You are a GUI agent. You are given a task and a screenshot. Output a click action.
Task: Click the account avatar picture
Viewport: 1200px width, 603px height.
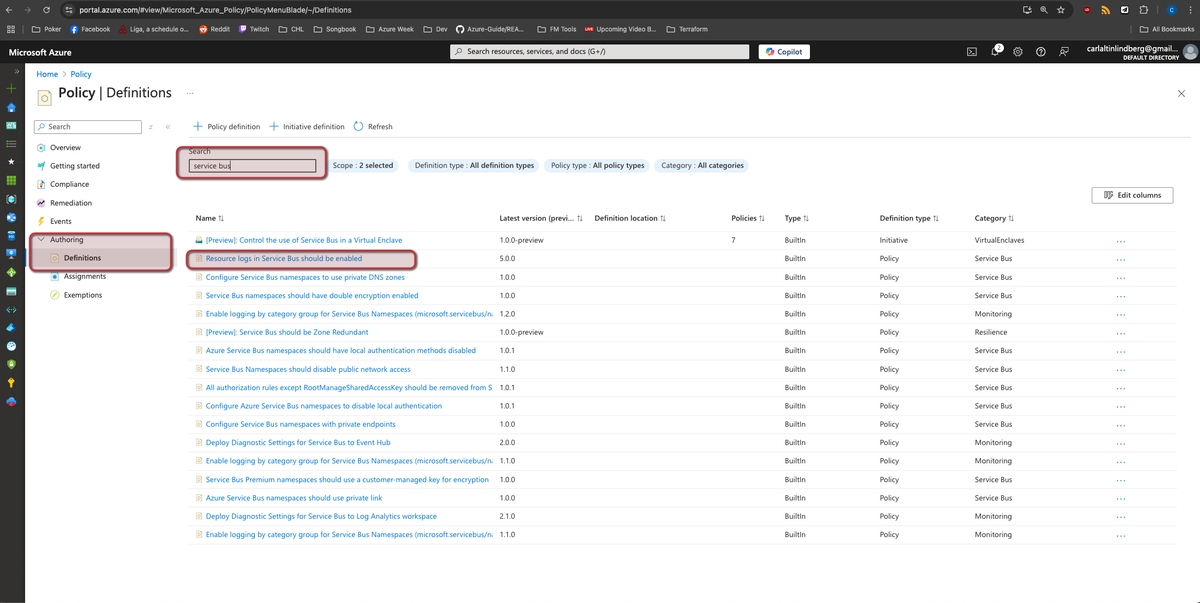pos(1190,51)
